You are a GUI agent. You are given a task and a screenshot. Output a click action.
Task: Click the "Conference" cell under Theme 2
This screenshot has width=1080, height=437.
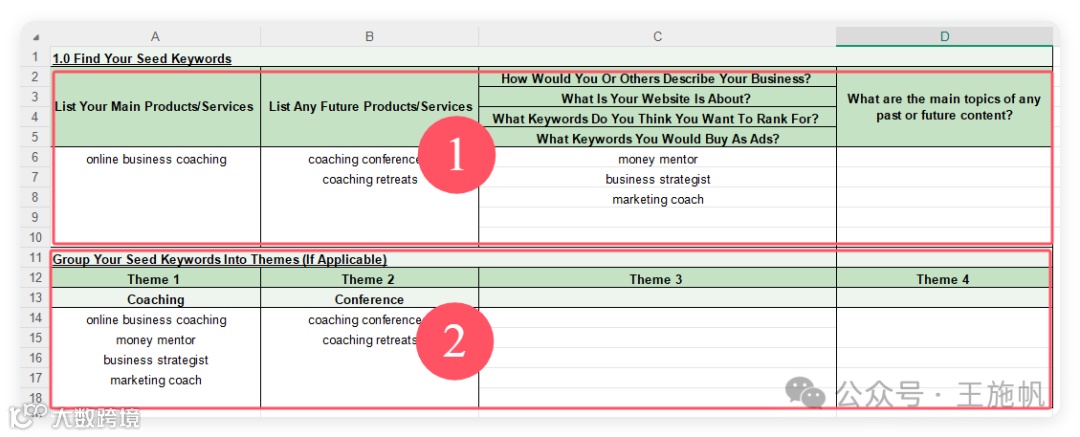(x=369, y=300)
